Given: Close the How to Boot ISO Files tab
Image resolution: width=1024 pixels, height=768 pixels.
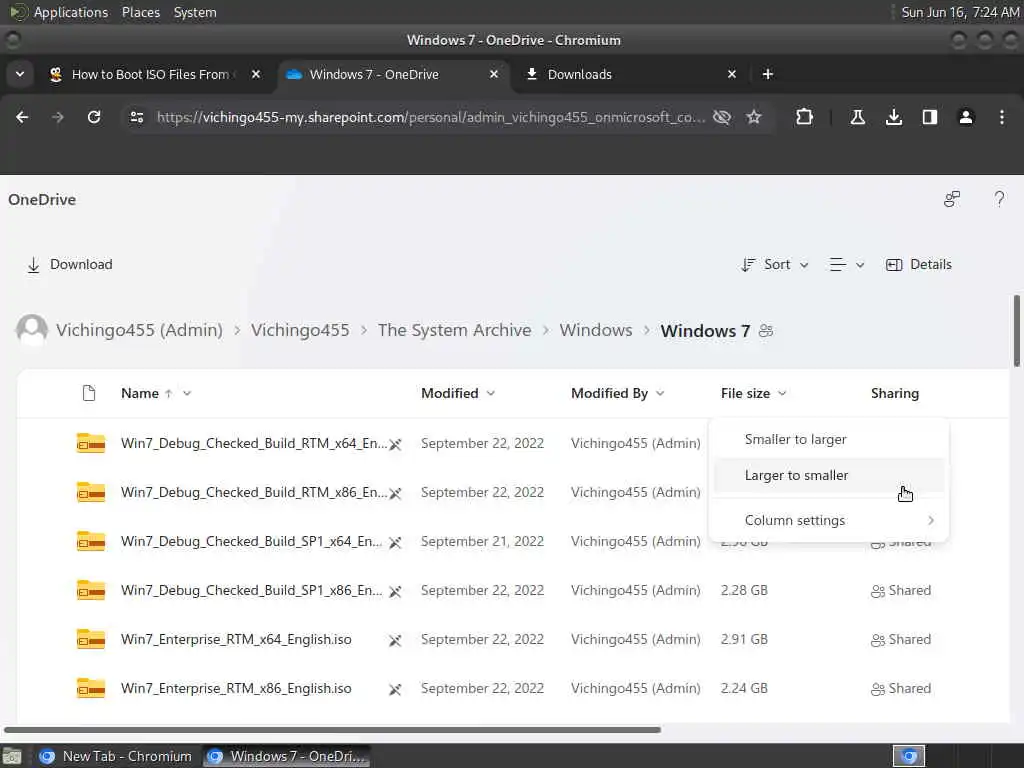Looking at the screenshot, I should [x=256, y=74].
